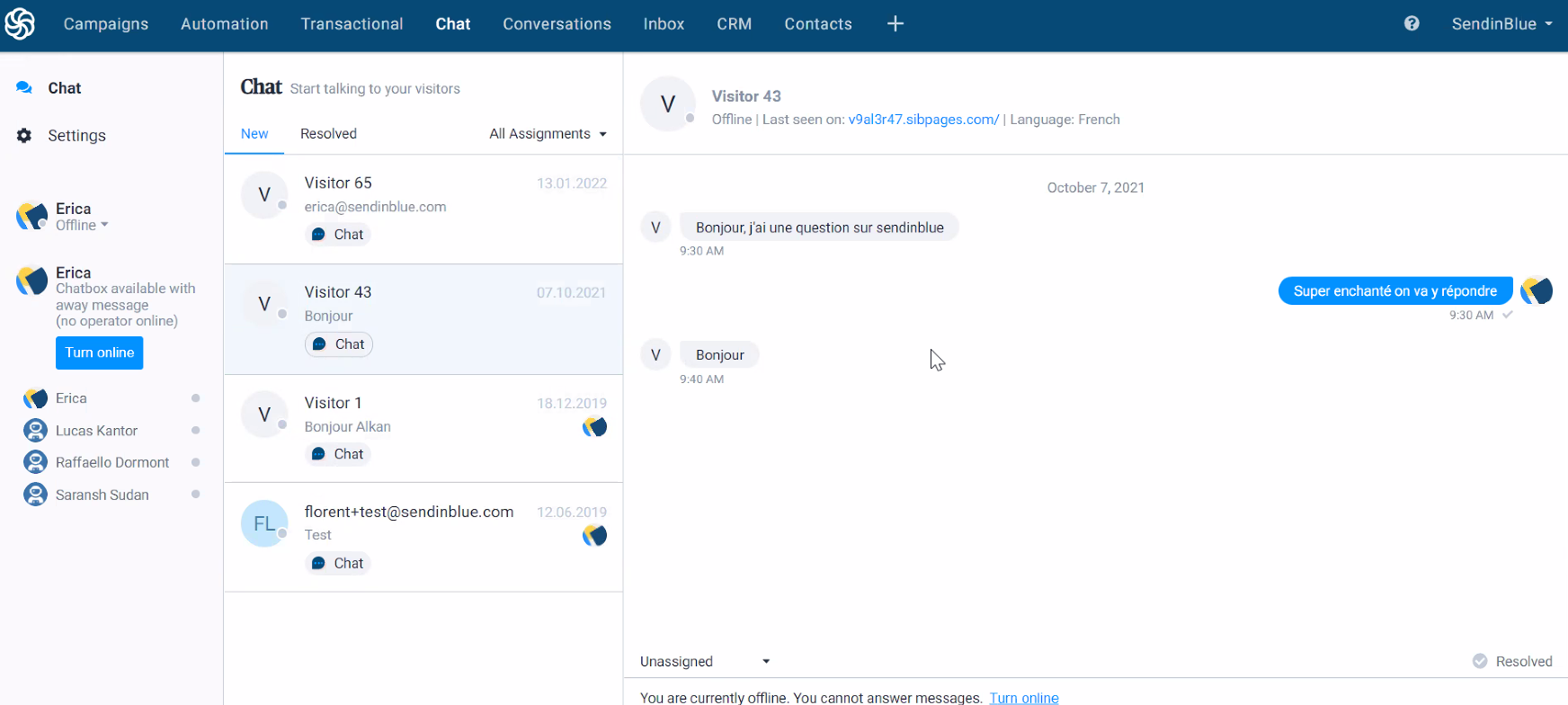This screenshot has height=705, width=1568.
Task: Open Contacts in the top navigation
Action: coord(818,24)
